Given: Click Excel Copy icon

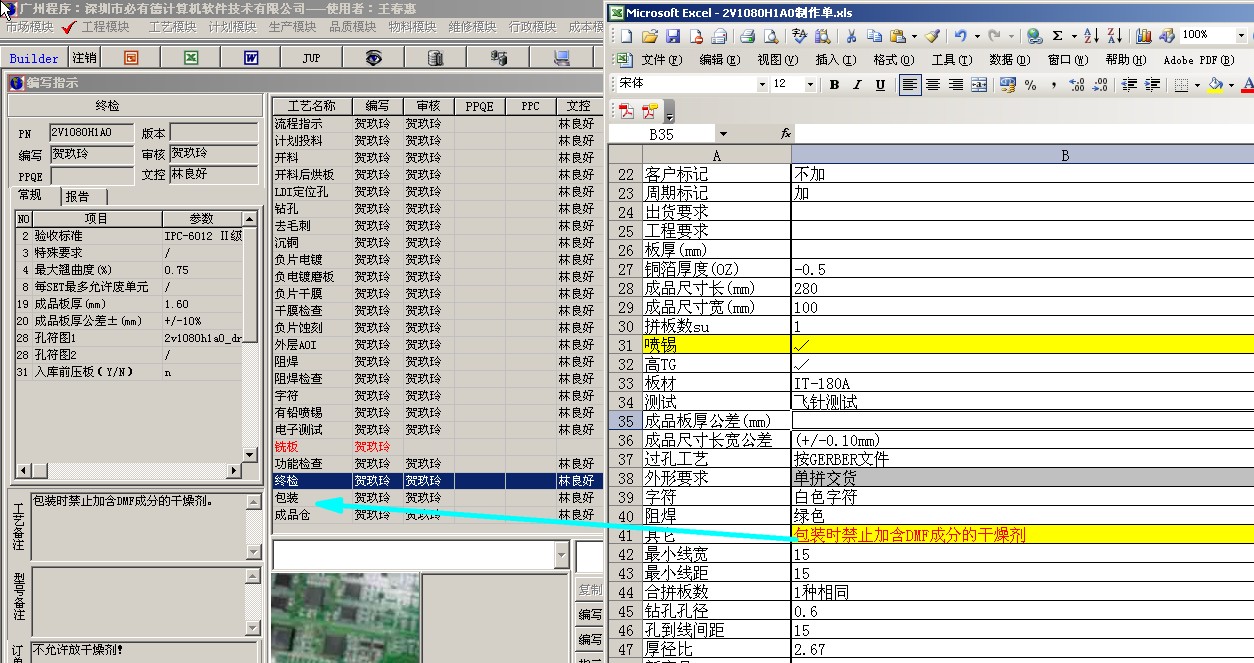Looking at the screenshot, I should (x=874, y=36).
